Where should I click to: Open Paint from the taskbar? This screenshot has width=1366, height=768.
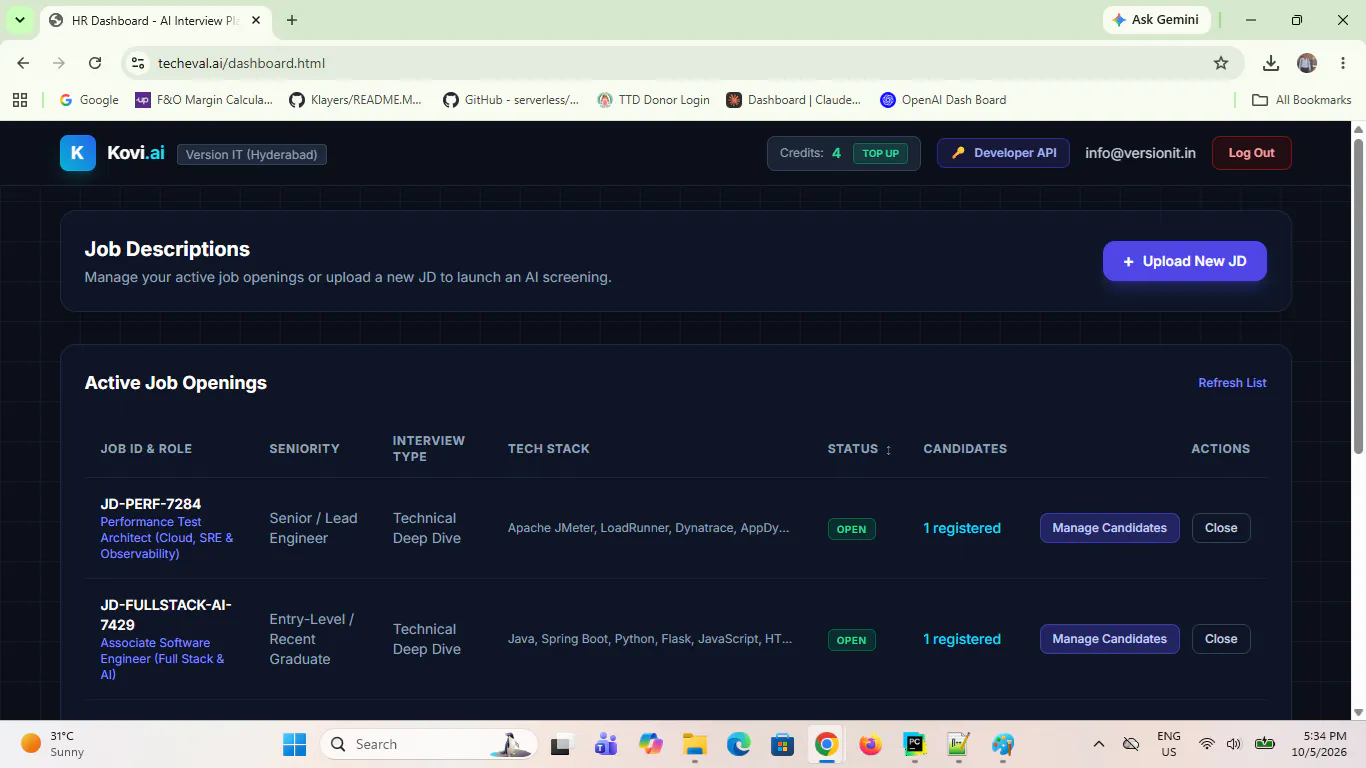[1003, 744]
